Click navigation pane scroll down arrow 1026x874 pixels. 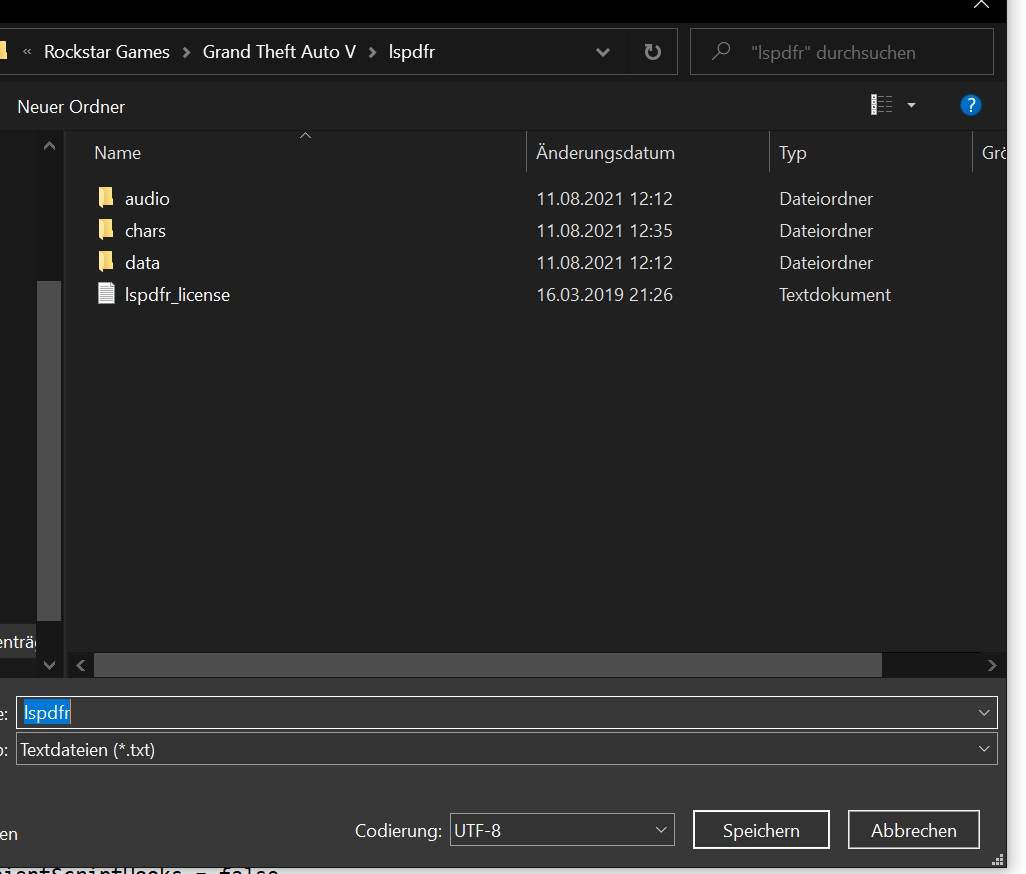click(49, 665)
